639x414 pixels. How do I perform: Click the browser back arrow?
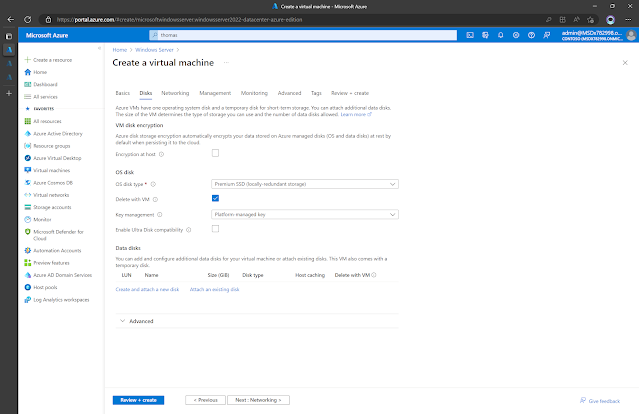point(11,20)
